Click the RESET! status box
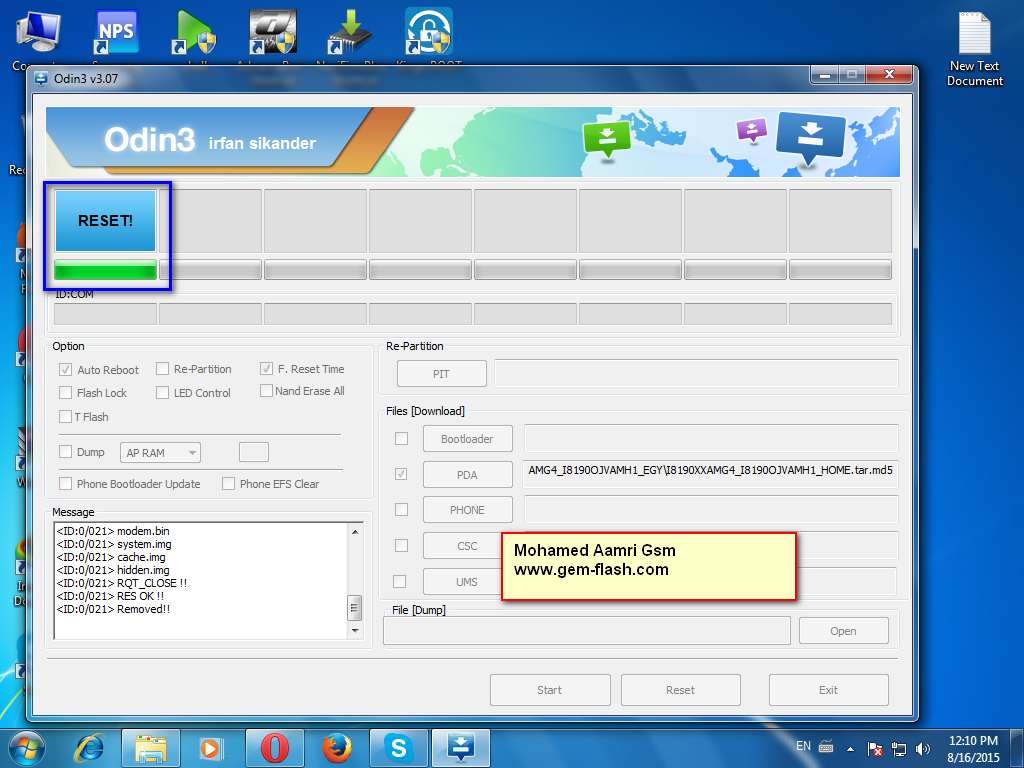1024x768 pixels. 105,221
